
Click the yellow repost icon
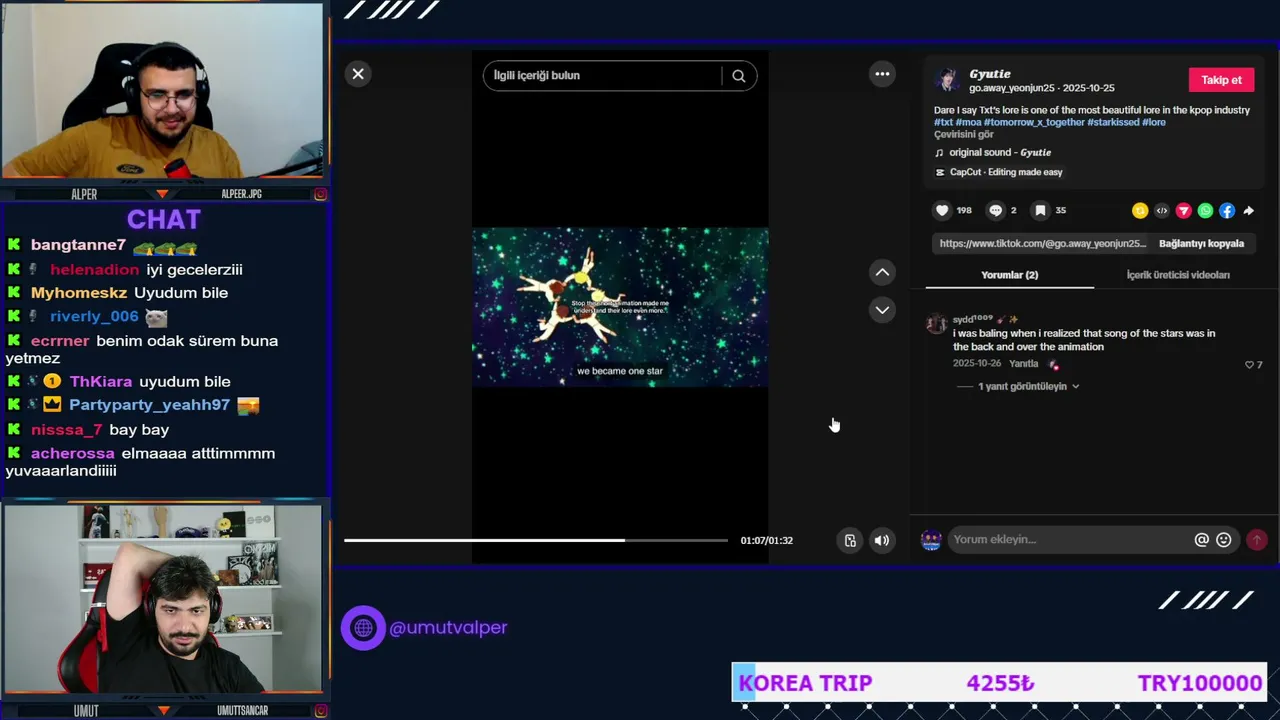[1140, 211]
